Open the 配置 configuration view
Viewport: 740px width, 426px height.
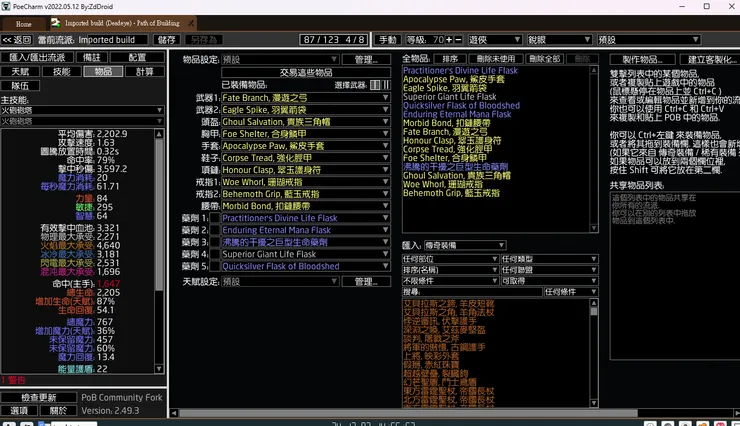[137, 58]
